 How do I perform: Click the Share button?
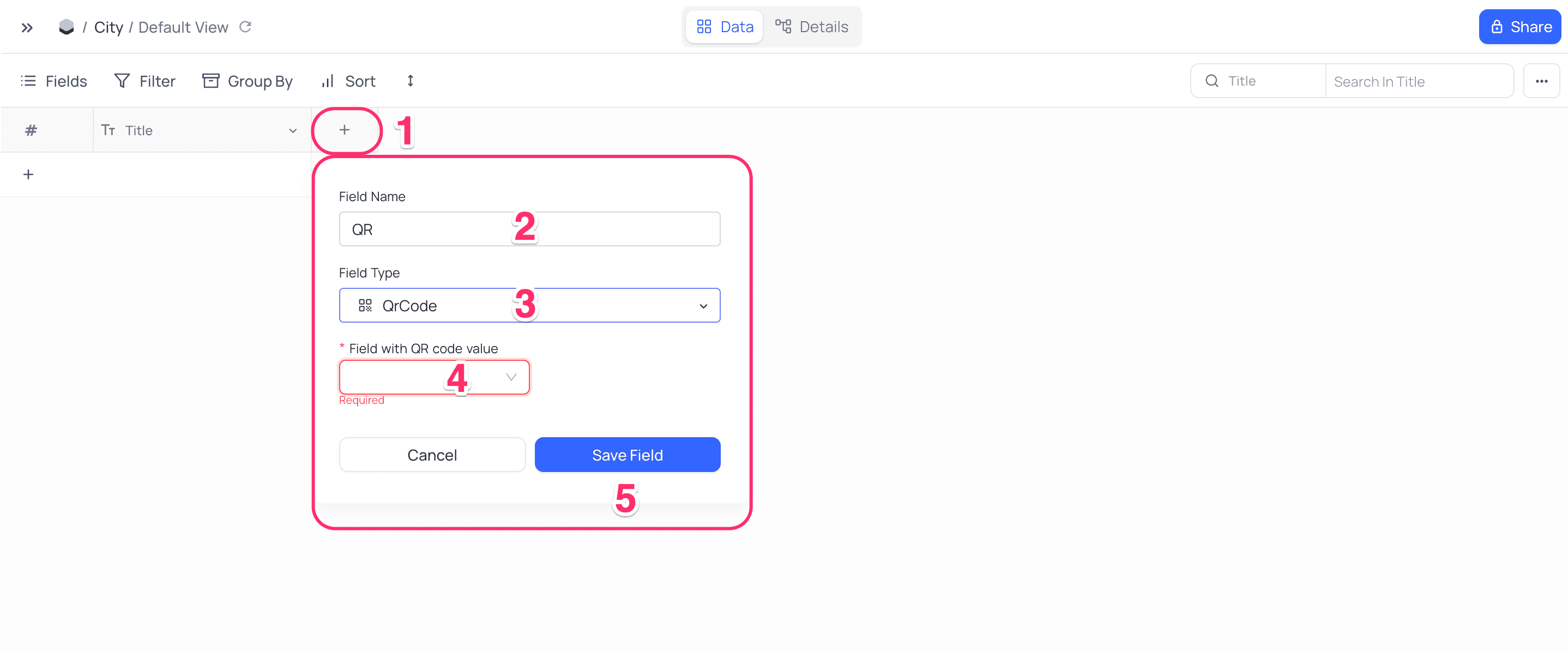click(1520, 27)
